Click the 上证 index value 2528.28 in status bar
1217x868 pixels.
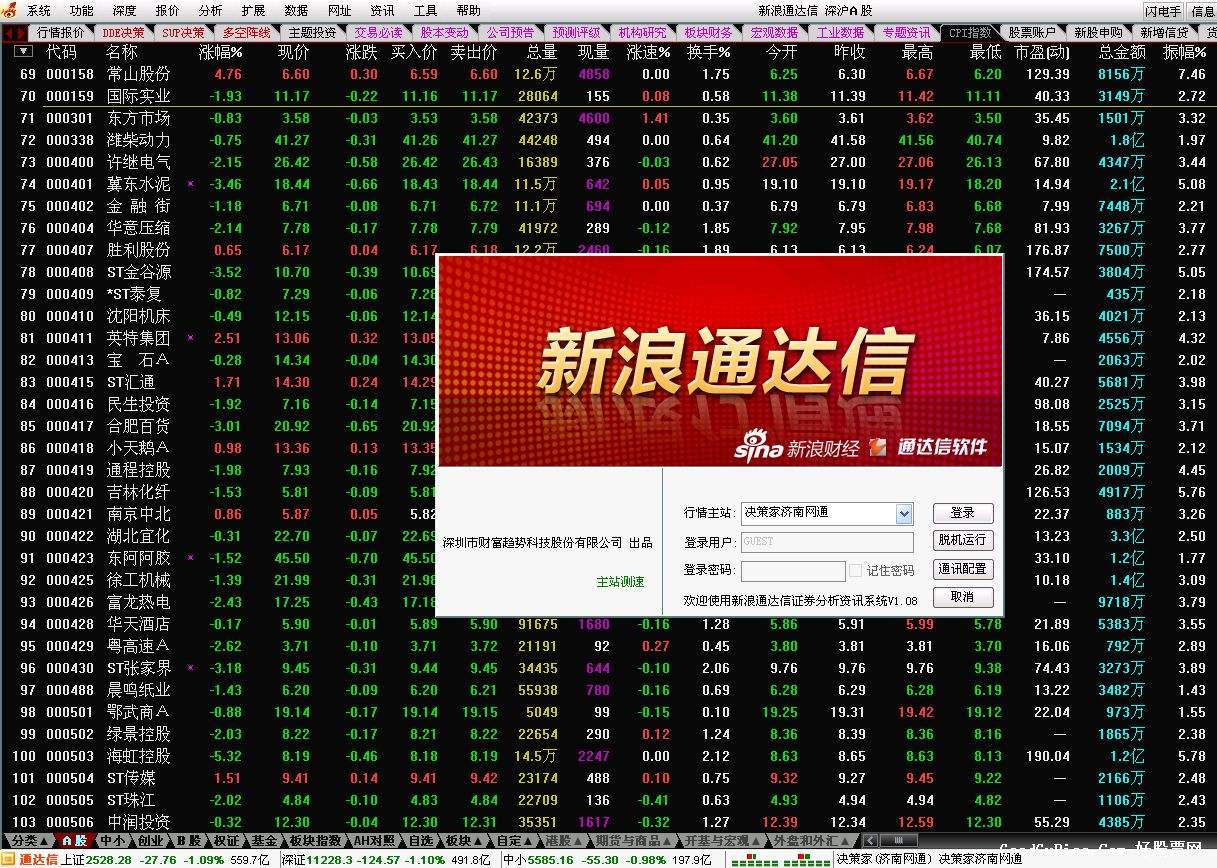pos(110,860)
